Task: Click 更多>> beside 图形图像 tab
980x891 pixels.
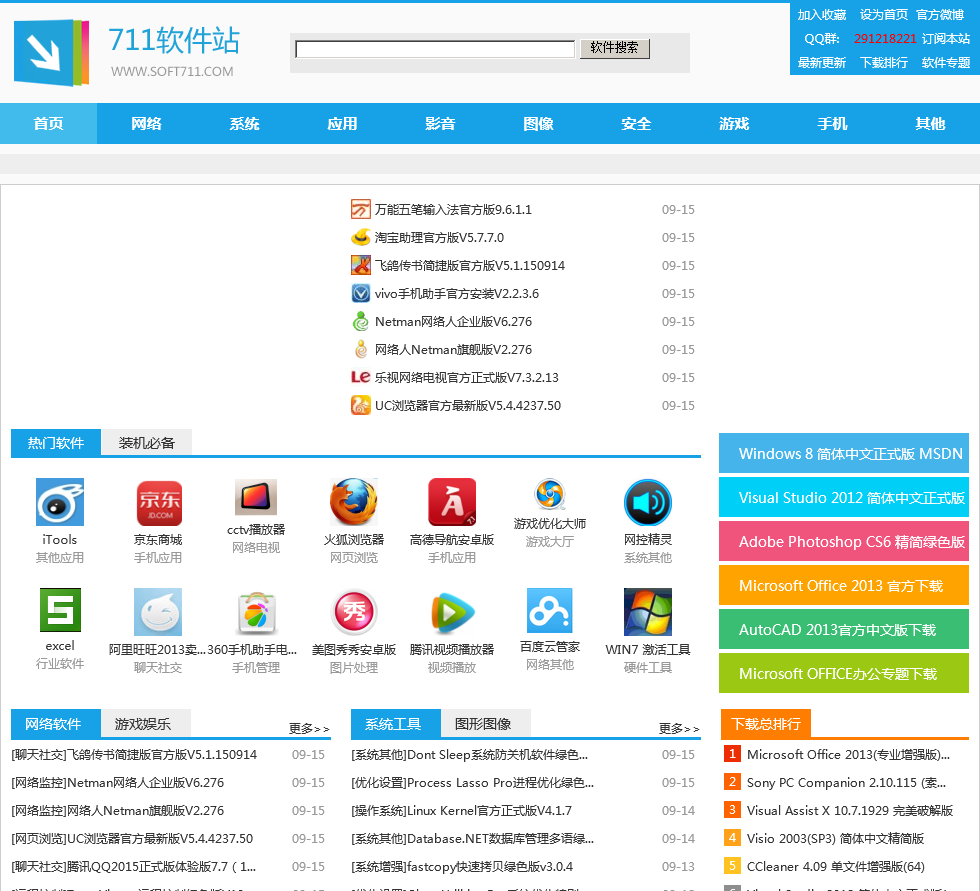Action: click(x=679, y=729)
